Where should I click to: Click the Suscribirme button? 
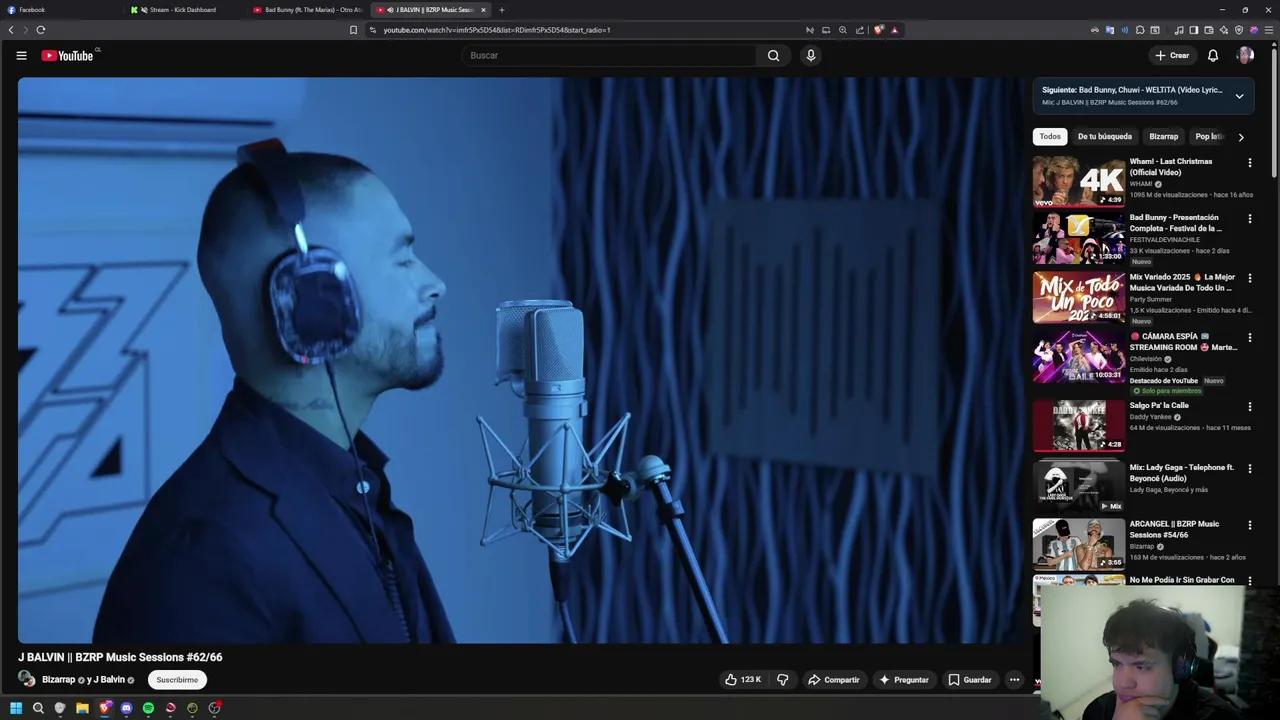(177, 680)
